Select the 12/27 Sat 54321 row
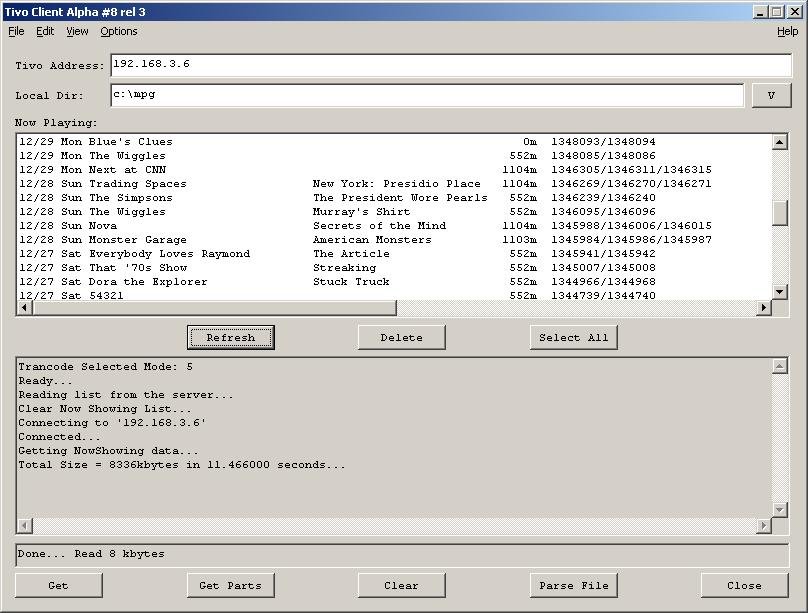The width and height of the screenshot is (808, 613). coord(394,295)
